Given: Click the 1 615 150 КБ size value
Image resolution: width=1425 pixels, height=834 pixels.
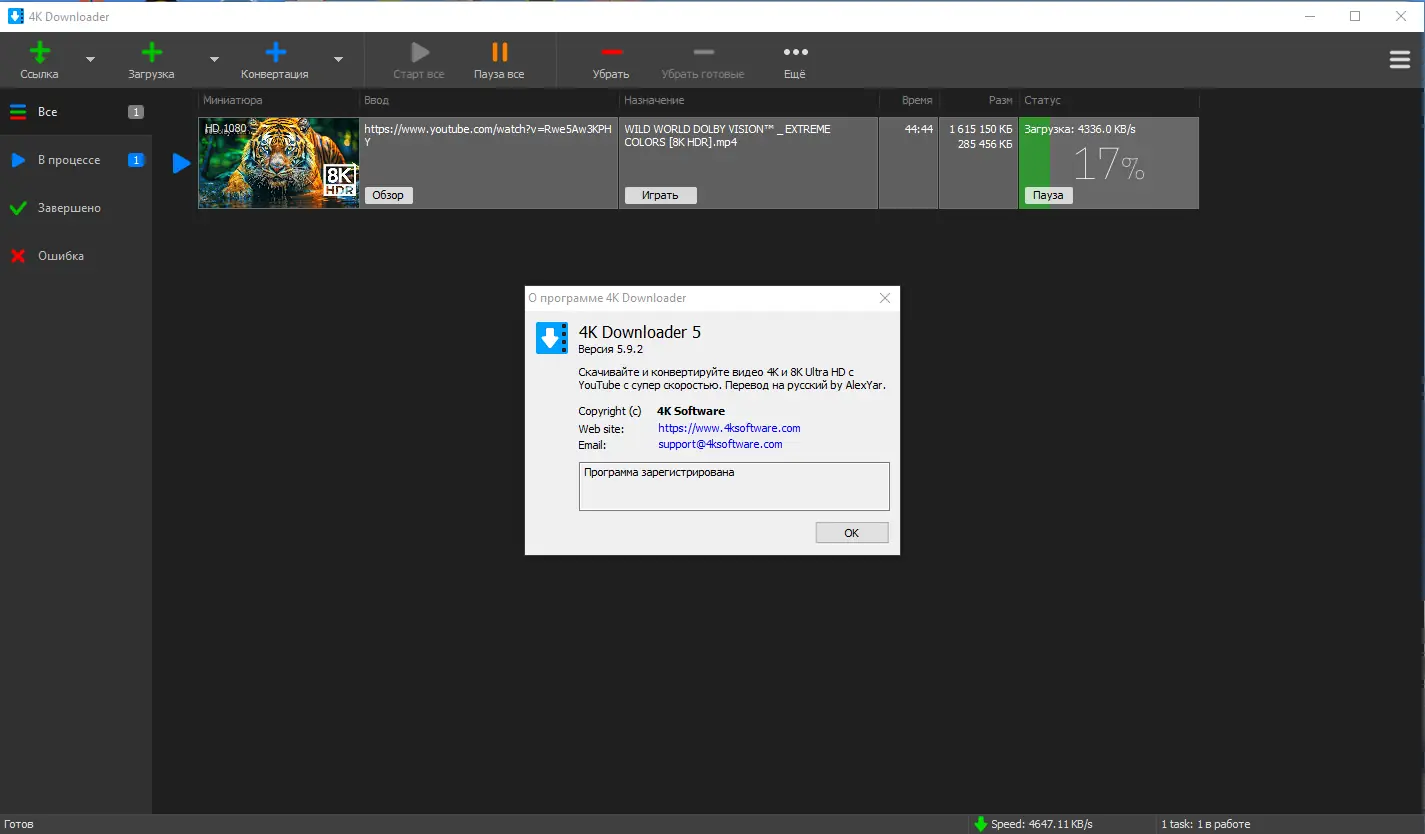Looking at the screenshot, I should [x=981, y=129].
